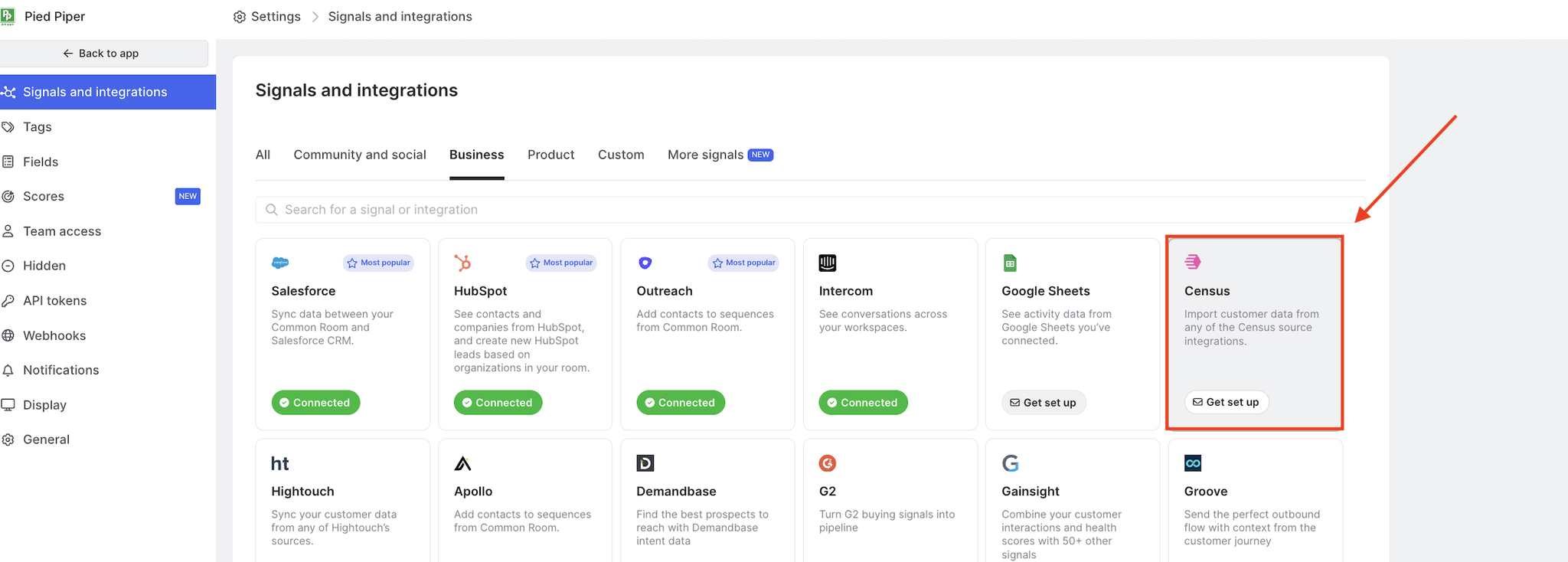Click the Hidden icon in sidebar
The width and height of the screenshot is (1568, 562).
(8, 266)
